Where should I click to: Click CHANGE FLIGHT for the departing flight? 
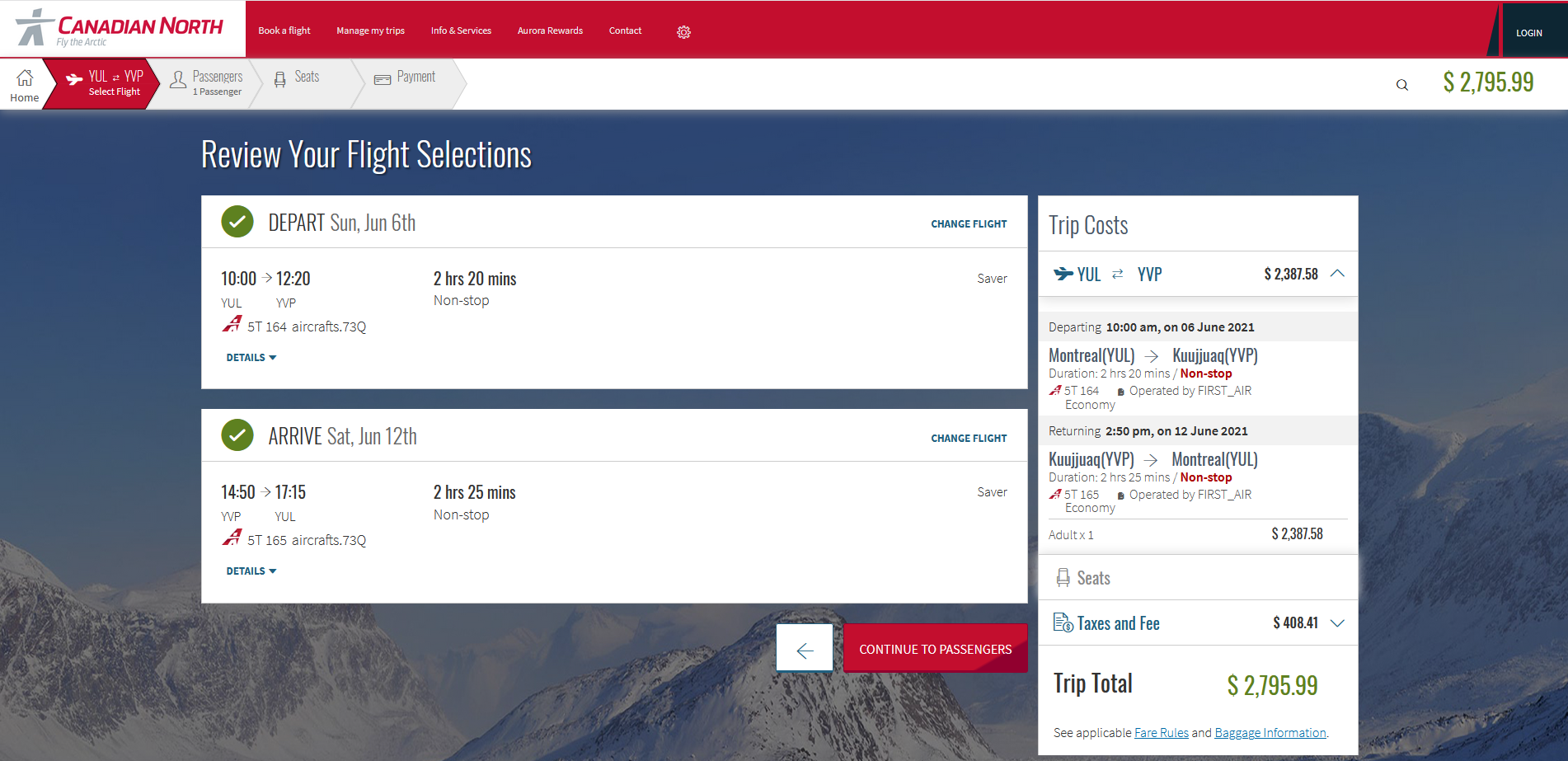point(969,224)
